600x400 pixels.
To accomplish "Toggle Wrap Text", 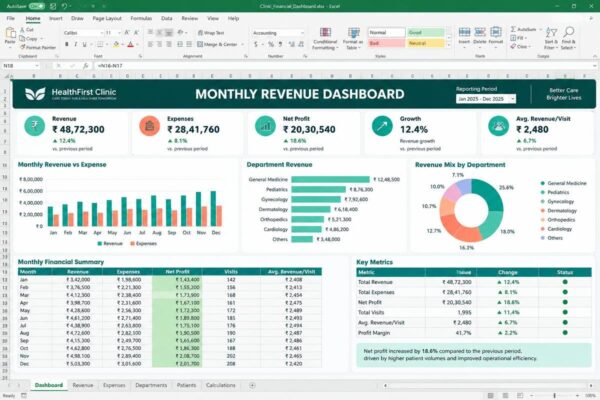I will click(211, 33).
